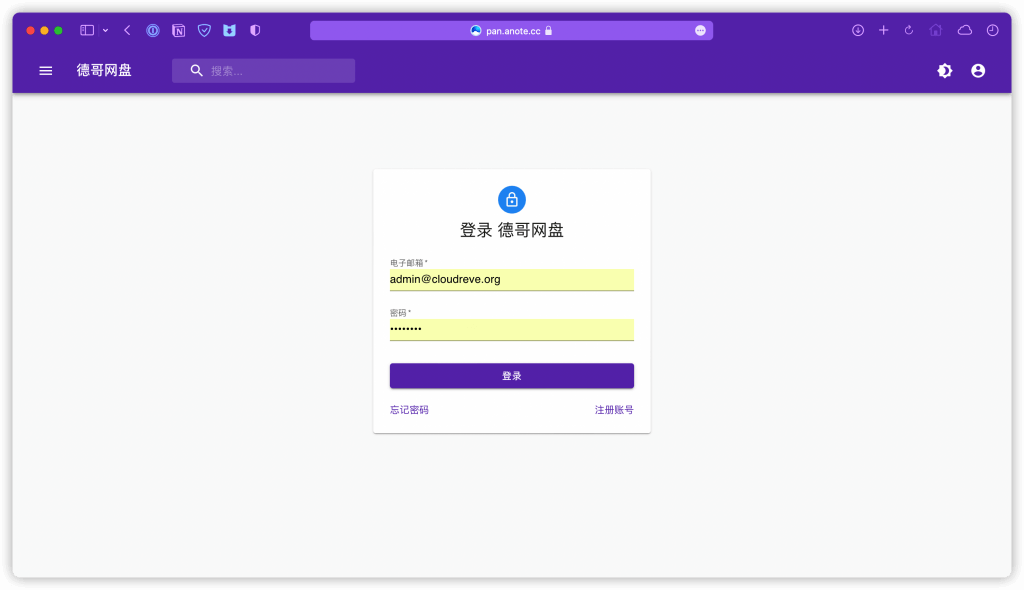Viewport: 1024px width, 590px height.
Task: Reload the pan.anote.cc page
Action: [x=908, y=30]
